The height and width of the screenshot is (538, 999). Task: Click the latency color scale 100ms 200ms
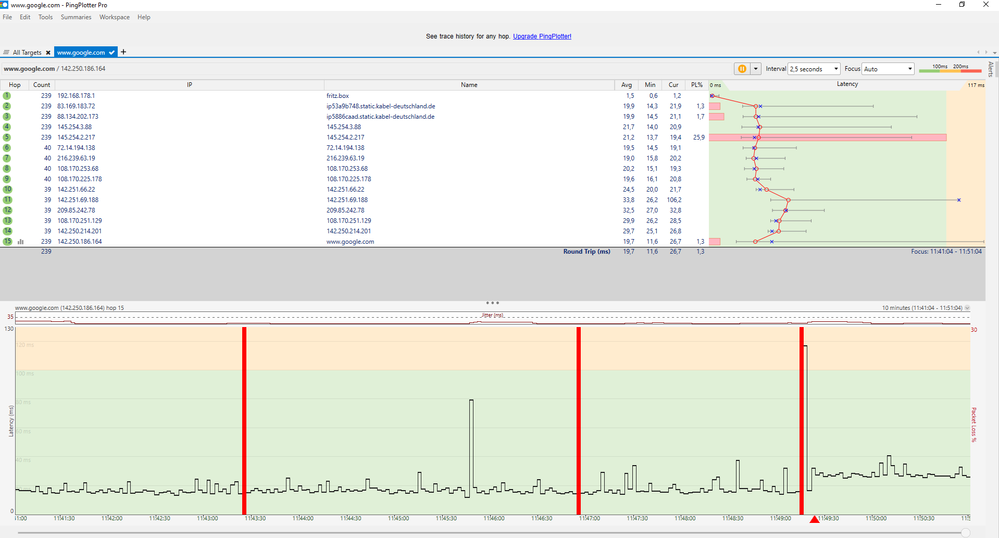click(x=951, y=68)
